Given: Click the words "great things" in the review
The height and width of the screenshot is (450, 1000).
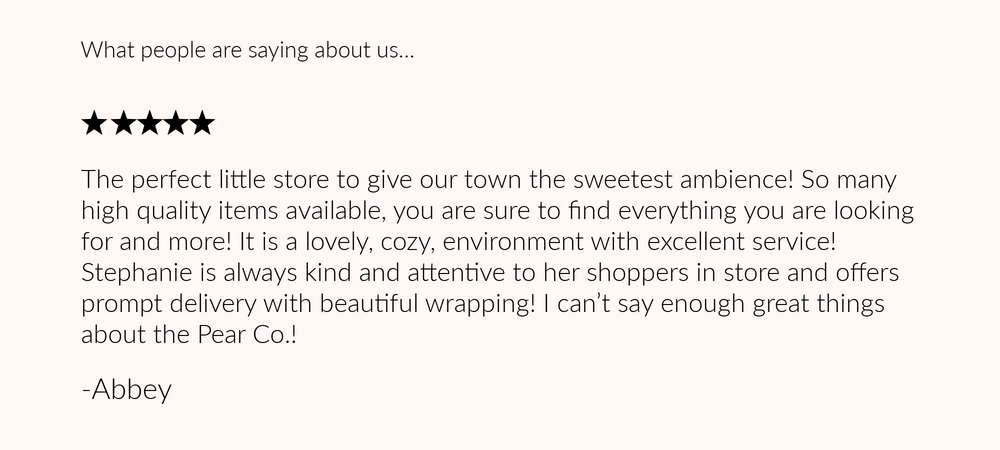Looking at the screenshot, I should [818, 304].
